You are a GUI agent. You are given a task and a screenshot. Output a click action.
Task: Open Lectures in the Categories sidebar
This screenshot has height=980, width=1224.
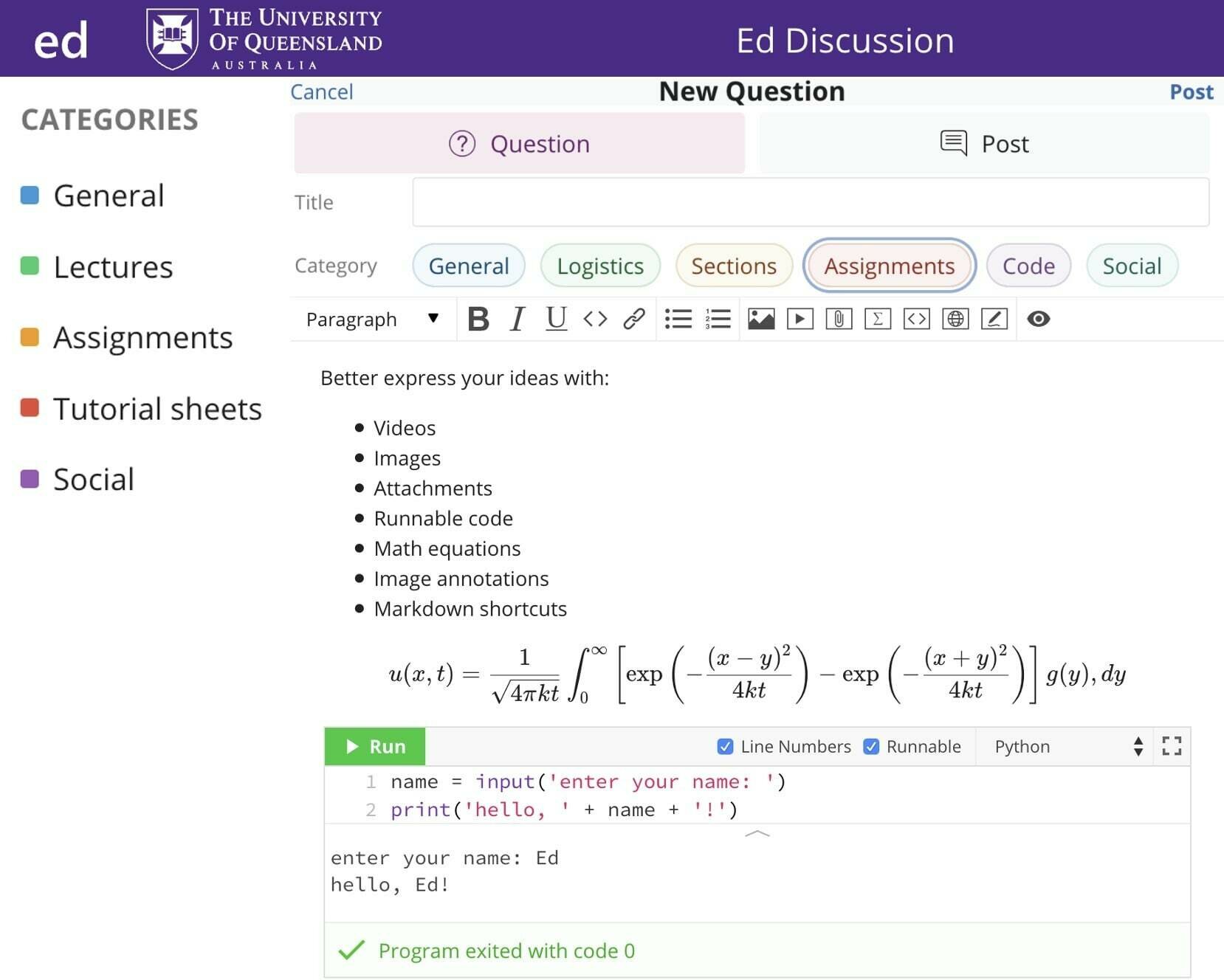pos(113,266)
